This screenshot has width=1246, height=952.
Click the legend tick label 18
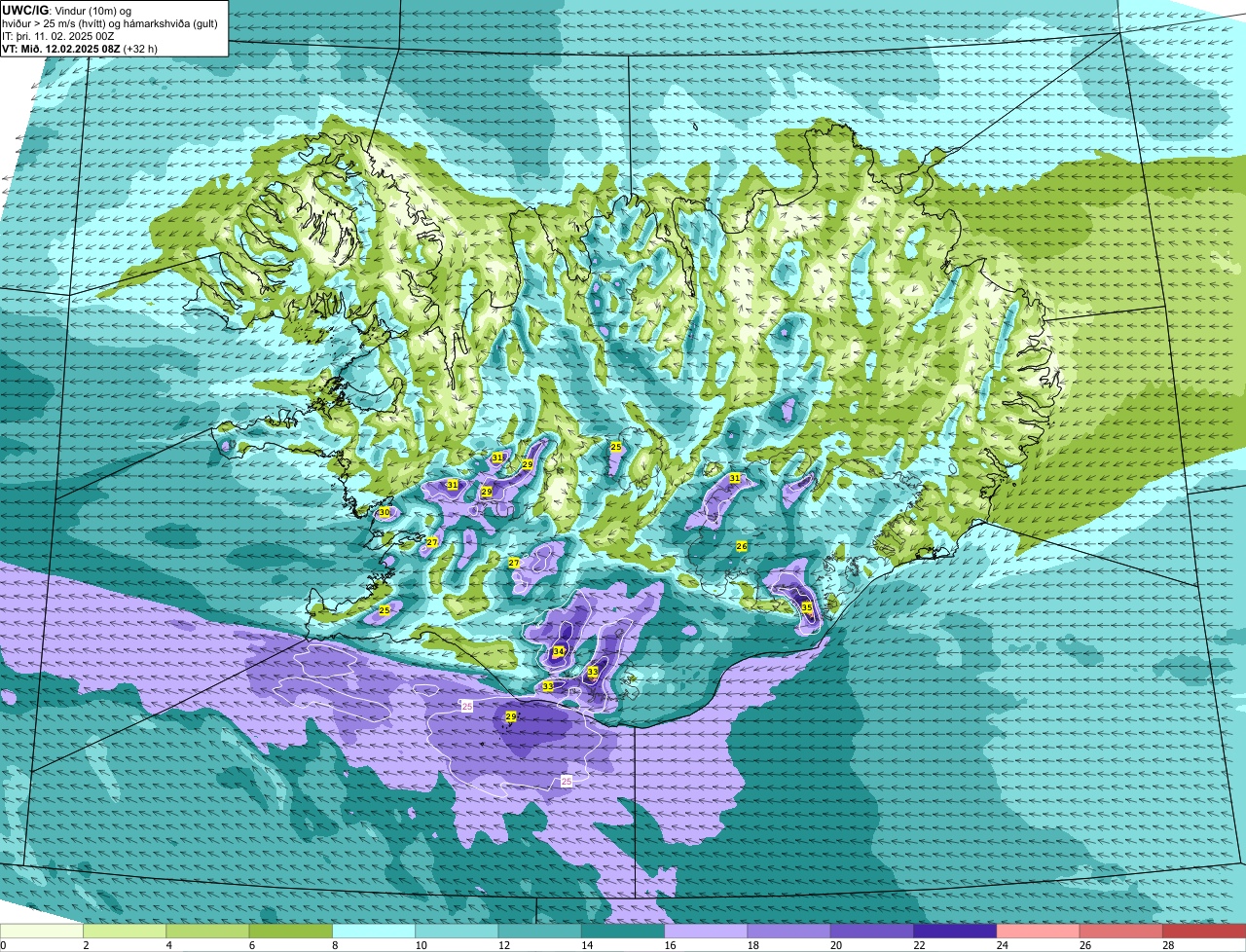pos(751,945)
